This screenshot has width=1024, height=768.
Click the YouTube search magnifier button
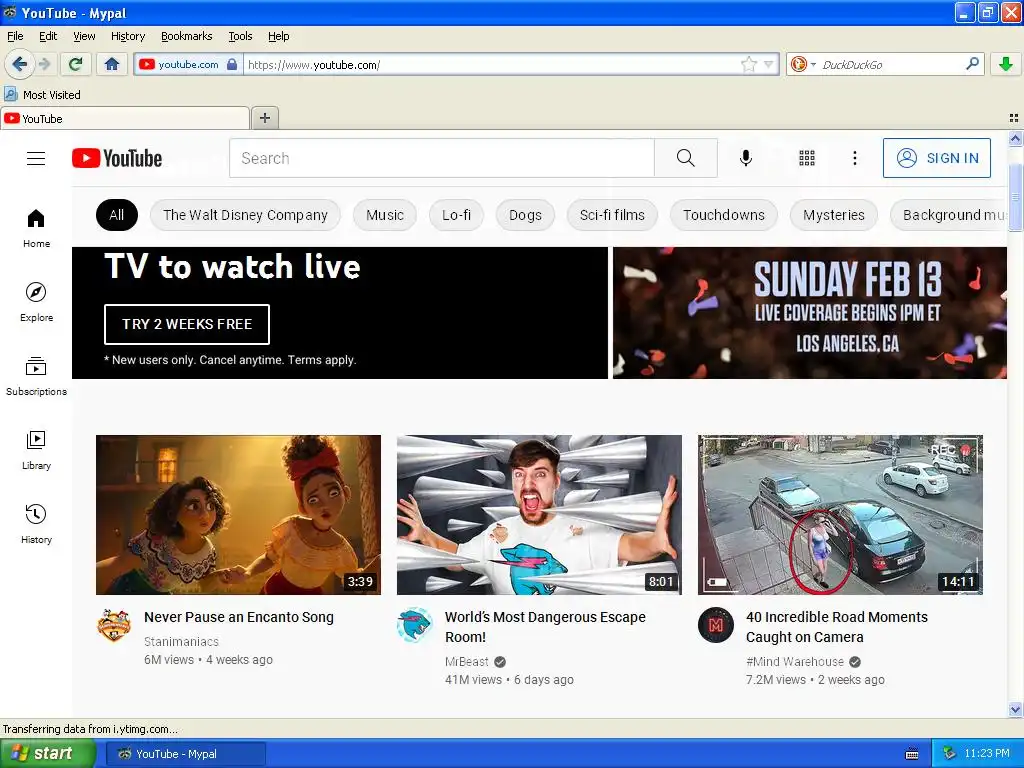coord(686,158)
